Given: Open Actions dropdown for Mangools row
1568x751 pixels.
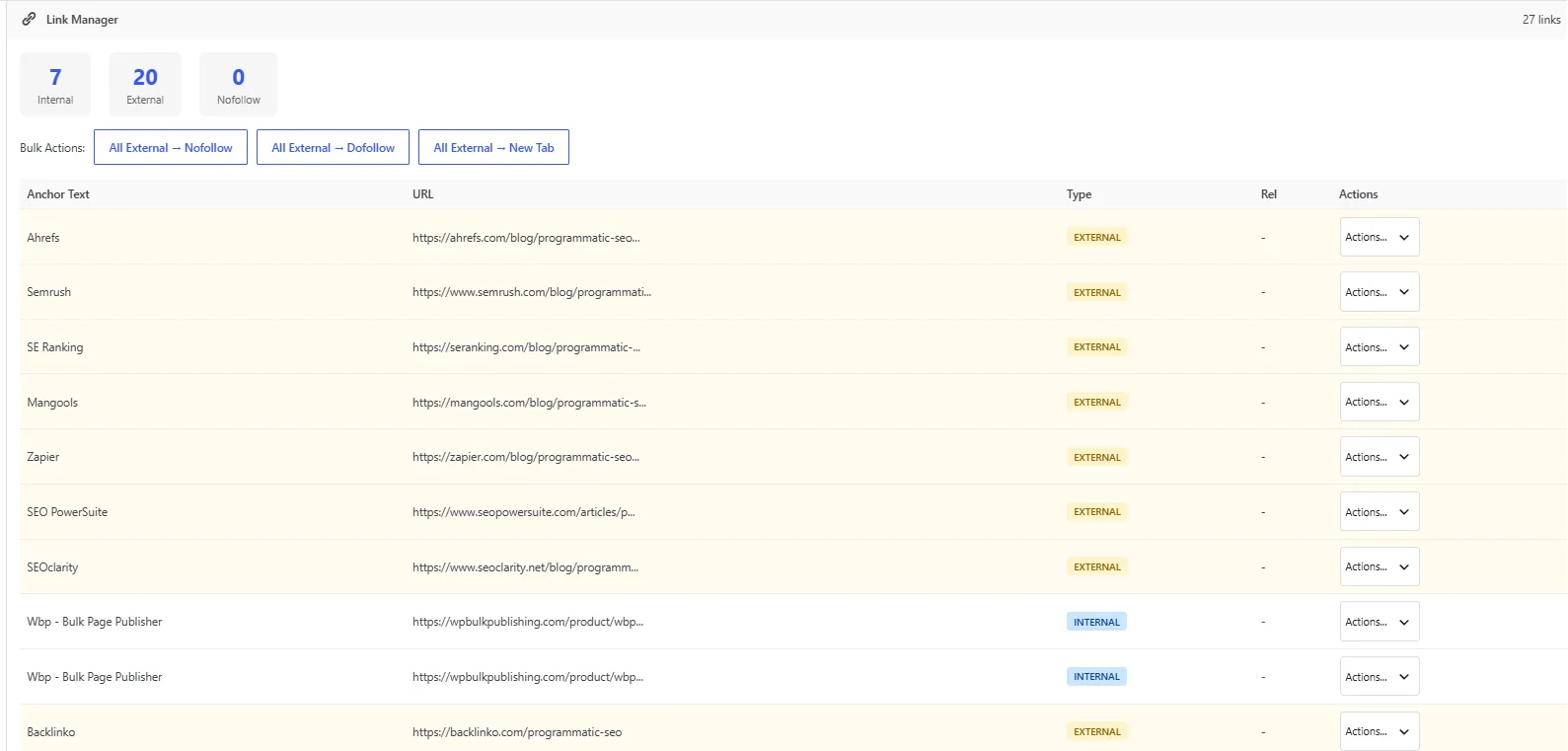Looking at the screenshot, I should pyautogui.click(x=1380, y=403).
